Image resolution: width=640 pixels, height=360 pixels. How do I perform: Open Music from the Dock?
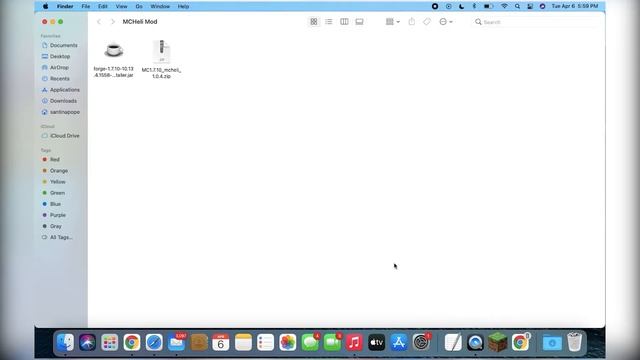pos(354,342)
